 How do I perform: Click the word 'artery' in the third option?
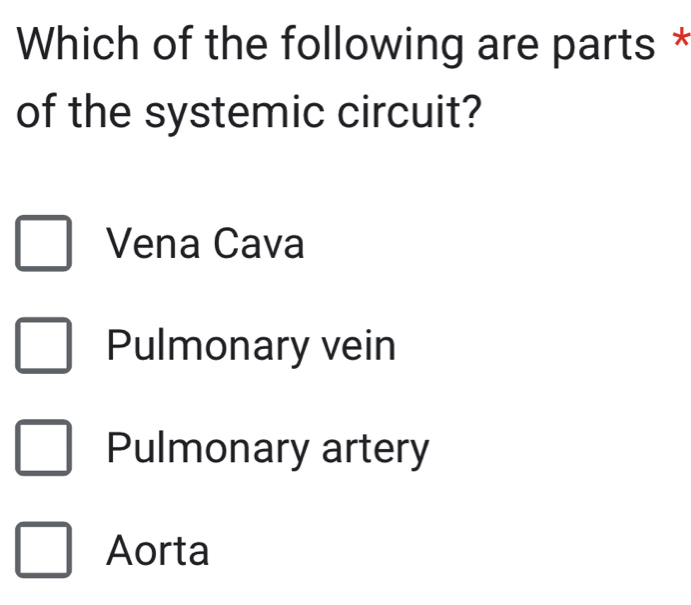click(x=375, y=450)
